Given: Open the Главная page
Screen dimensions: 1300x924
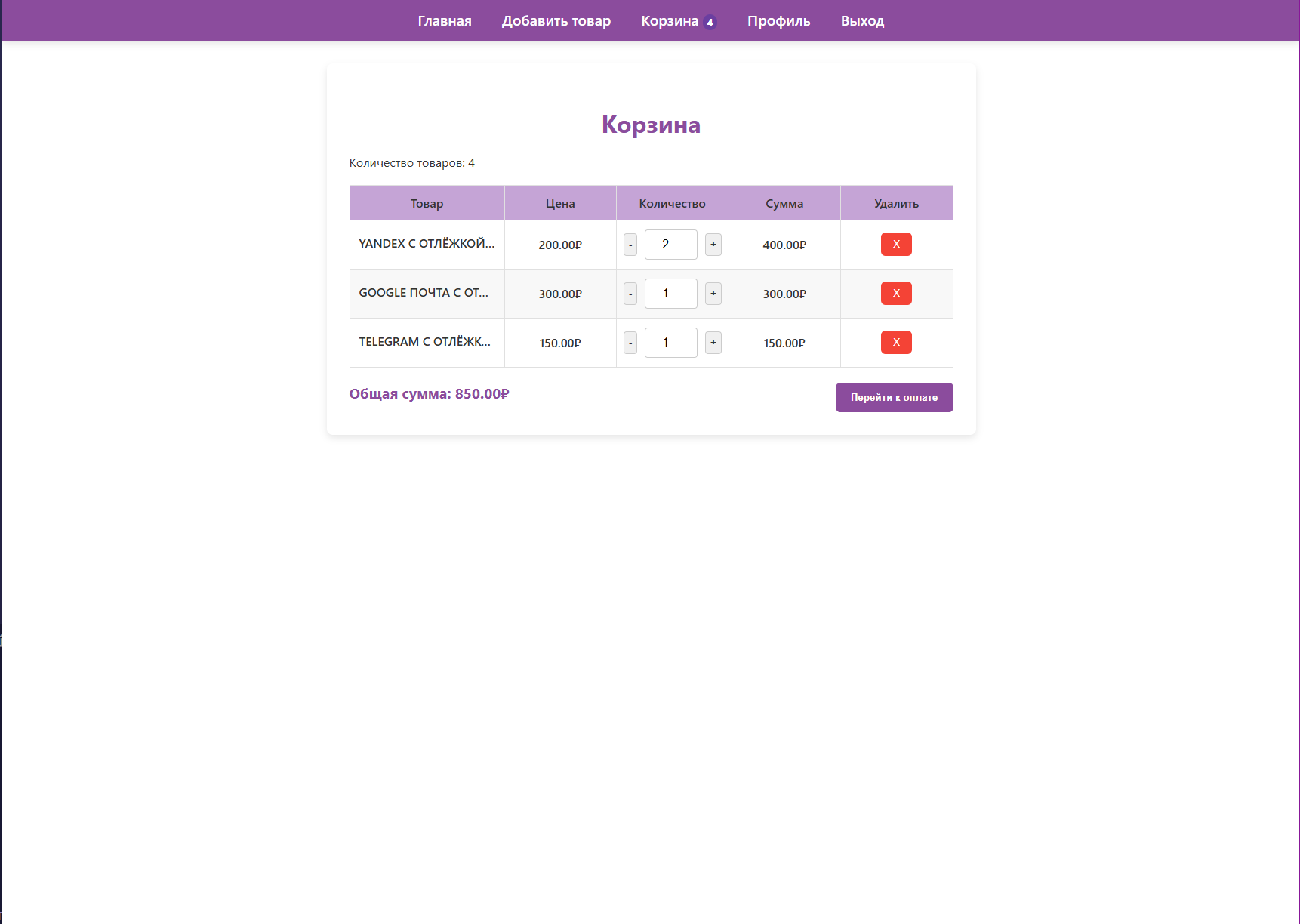Looking at the screenshot, I should 445,21.
